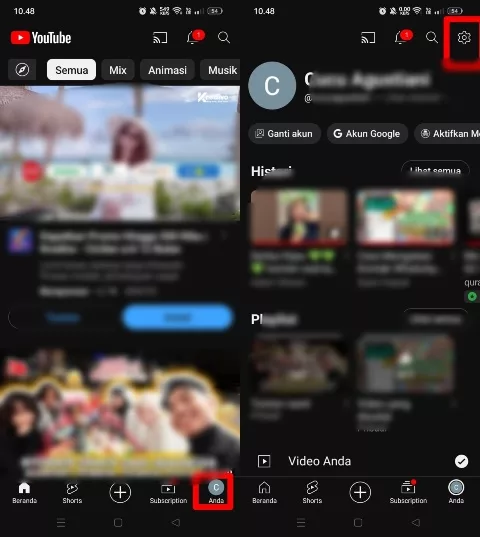Screen dimensions: 480x537
Task: Tap the search icon on profile screen
Action: point(432,37)
